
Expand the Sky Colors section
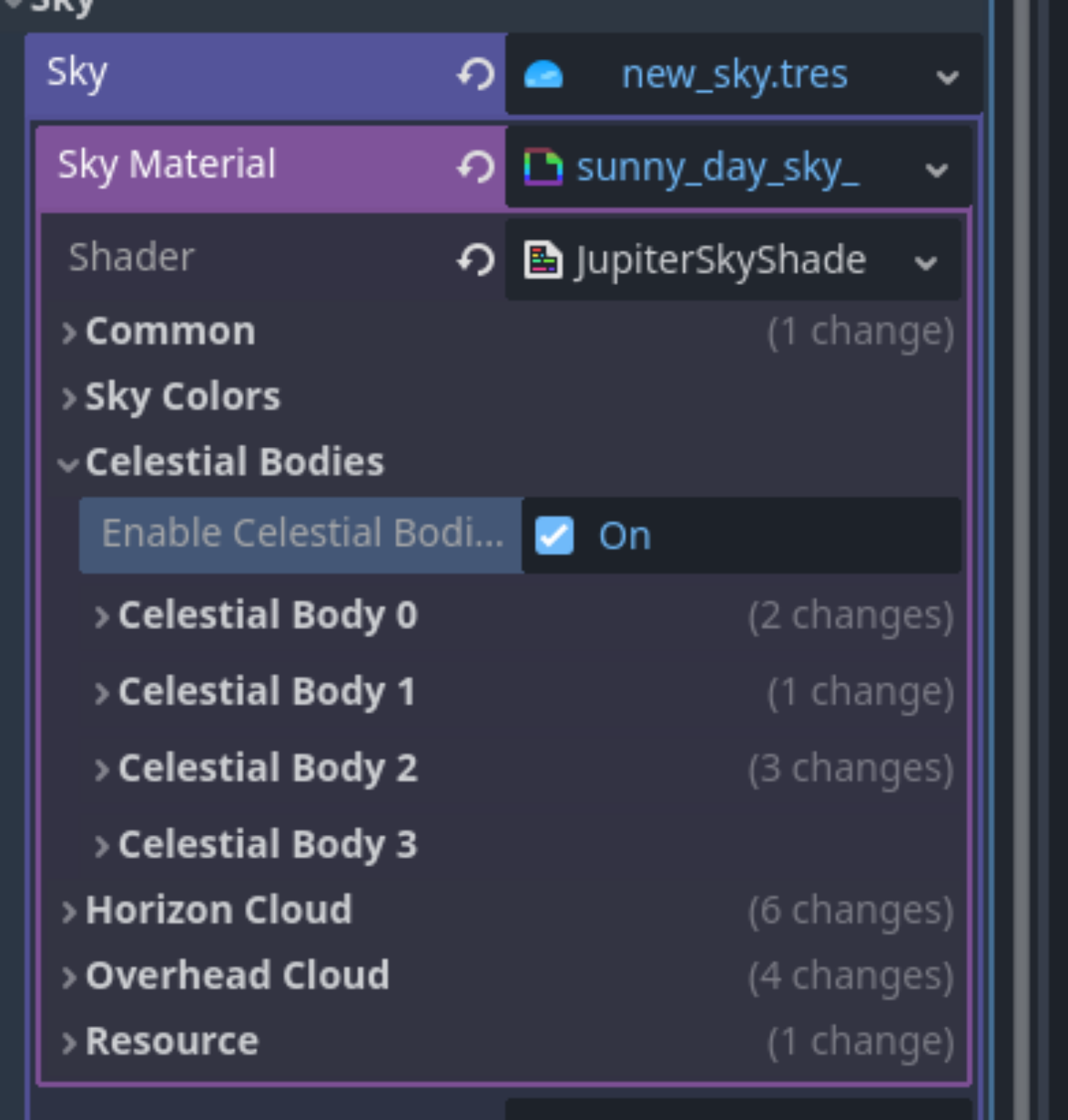[x=70, y=396]
